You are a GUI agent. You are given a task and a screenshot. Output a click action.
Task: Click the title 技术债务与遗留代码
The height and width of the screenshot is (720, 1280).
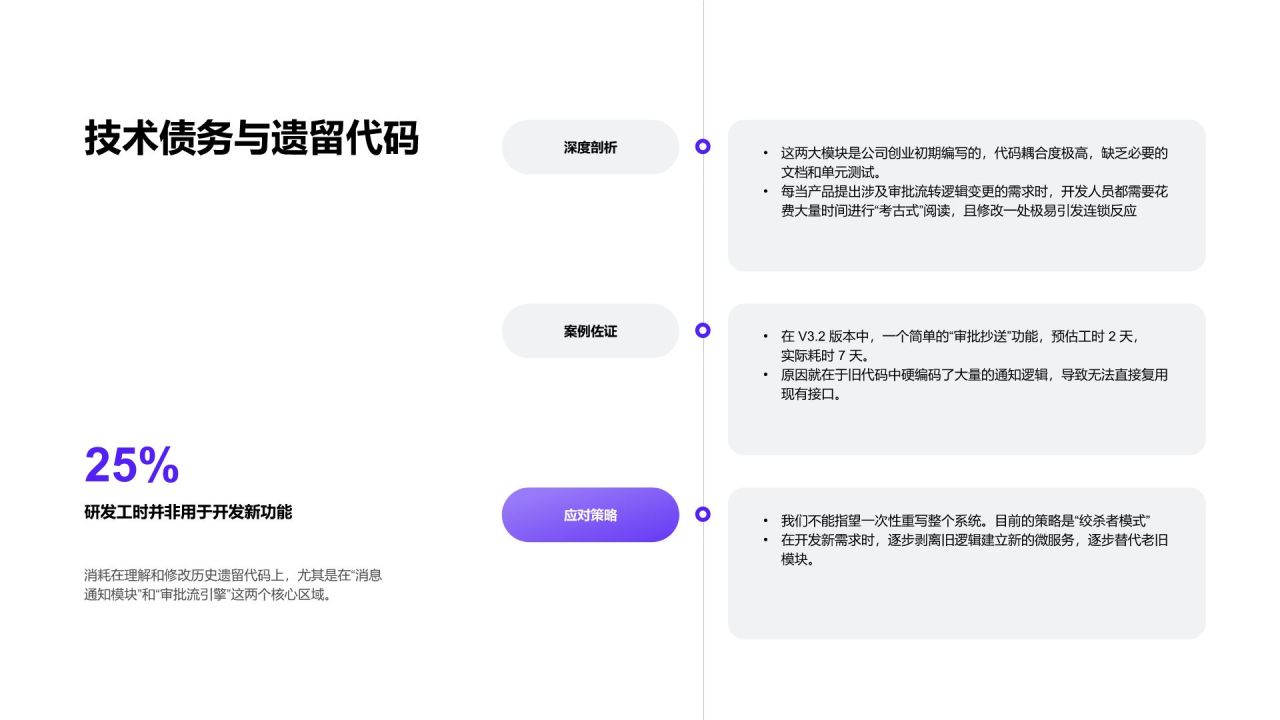coord(251,139)
